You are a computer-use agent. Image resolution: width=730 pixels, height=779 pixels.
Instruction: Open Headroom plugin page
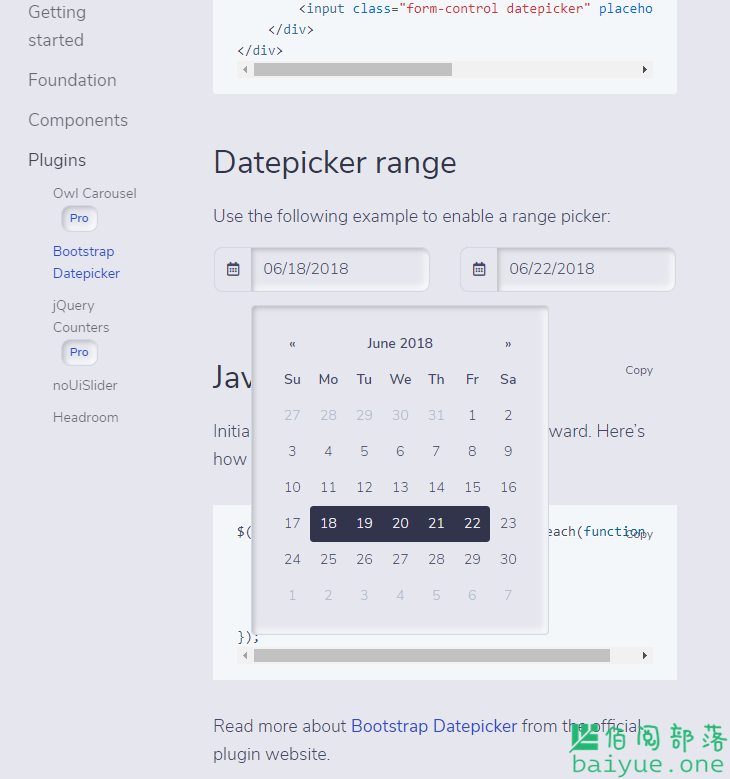coord(85,417)
